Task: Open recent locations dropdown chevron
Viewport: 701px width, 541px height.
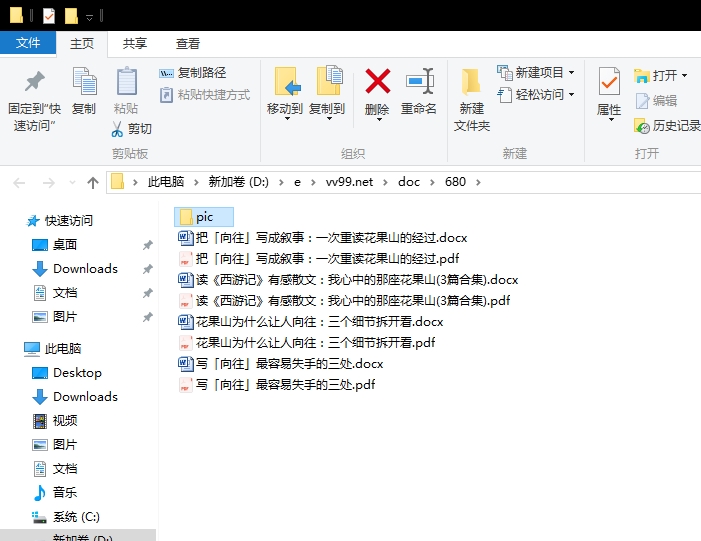Action: tap(72, 182)
